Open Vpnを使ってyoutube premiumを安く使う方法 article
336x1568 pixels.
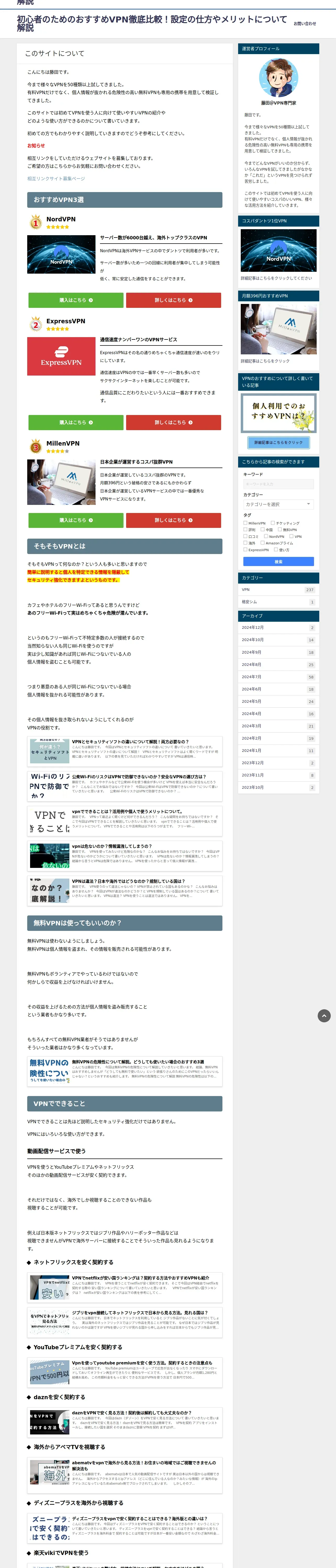[142, 1363]
